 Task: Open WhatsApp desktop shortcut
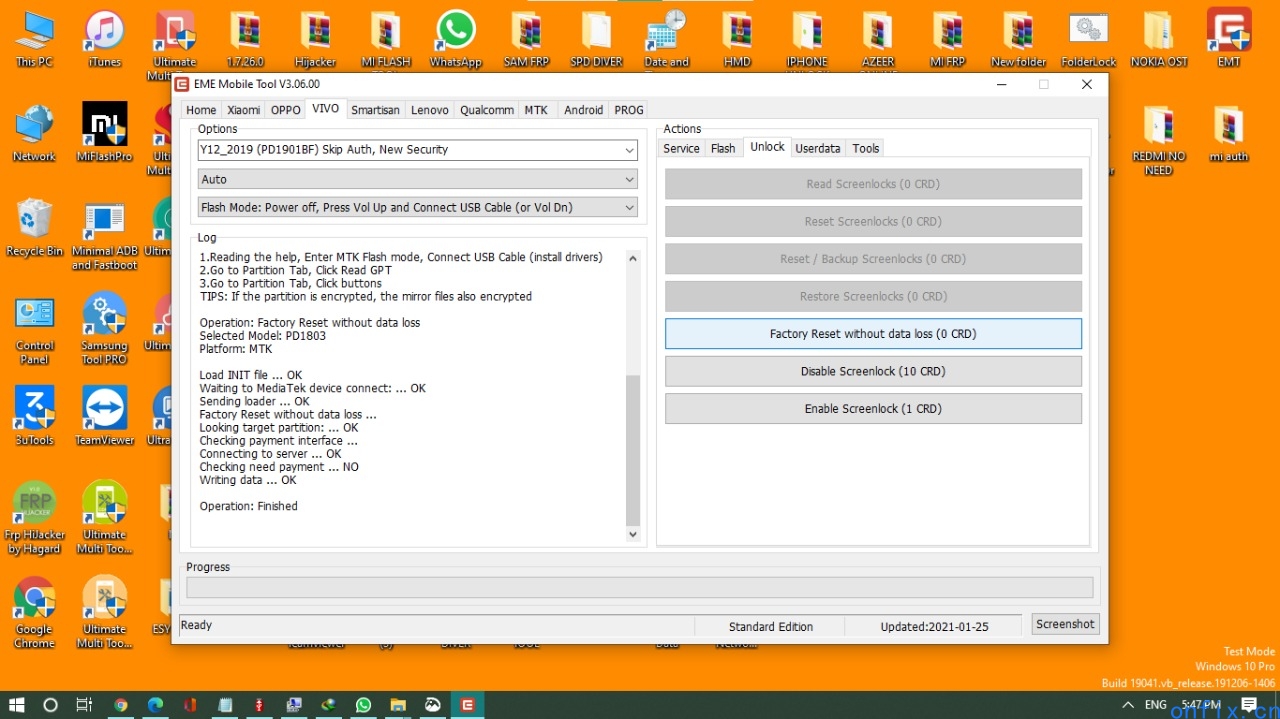coord(455,38)
